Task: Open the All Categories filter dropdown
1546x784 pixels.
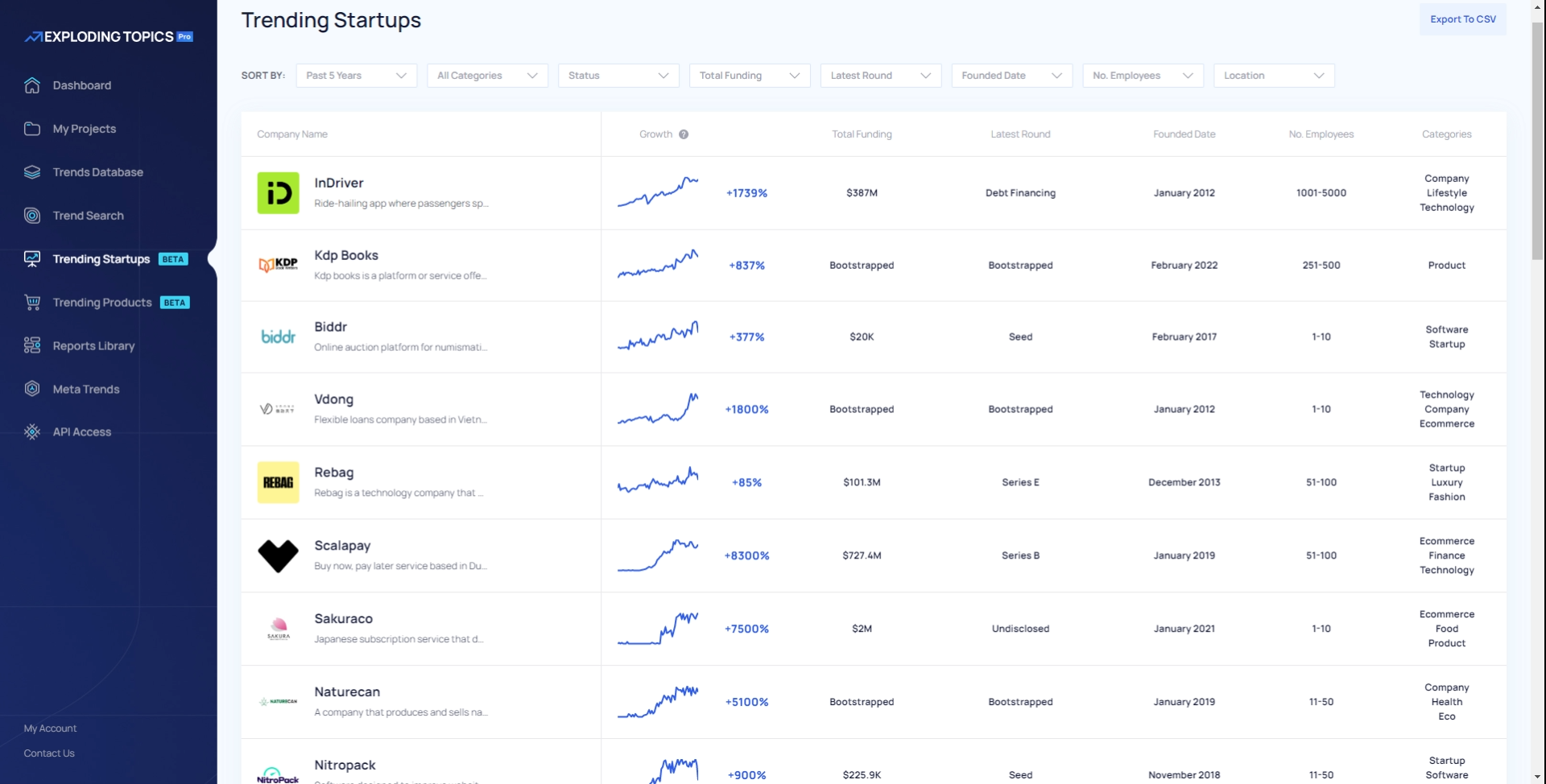Action: (x=487, y=76)
